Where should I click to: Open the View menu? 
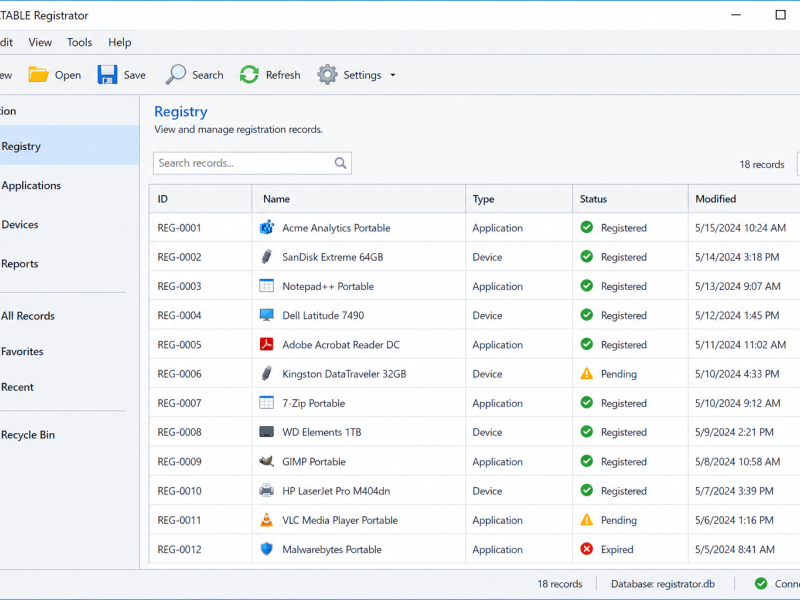(40, 42)
